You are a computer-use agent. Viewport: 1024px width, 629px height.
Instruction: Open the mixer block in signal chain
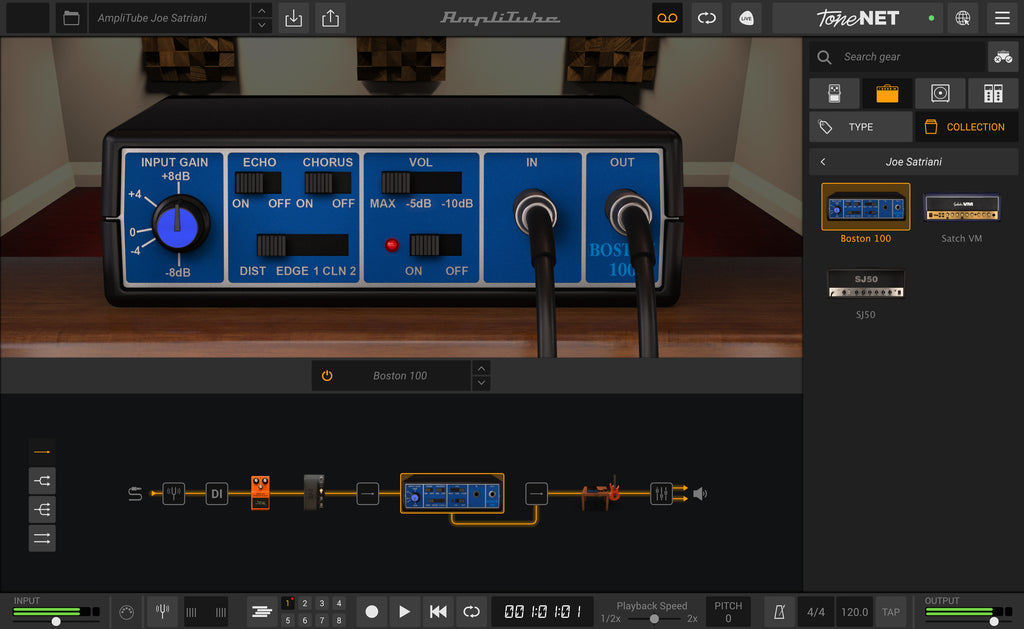[x=661, y=493]
